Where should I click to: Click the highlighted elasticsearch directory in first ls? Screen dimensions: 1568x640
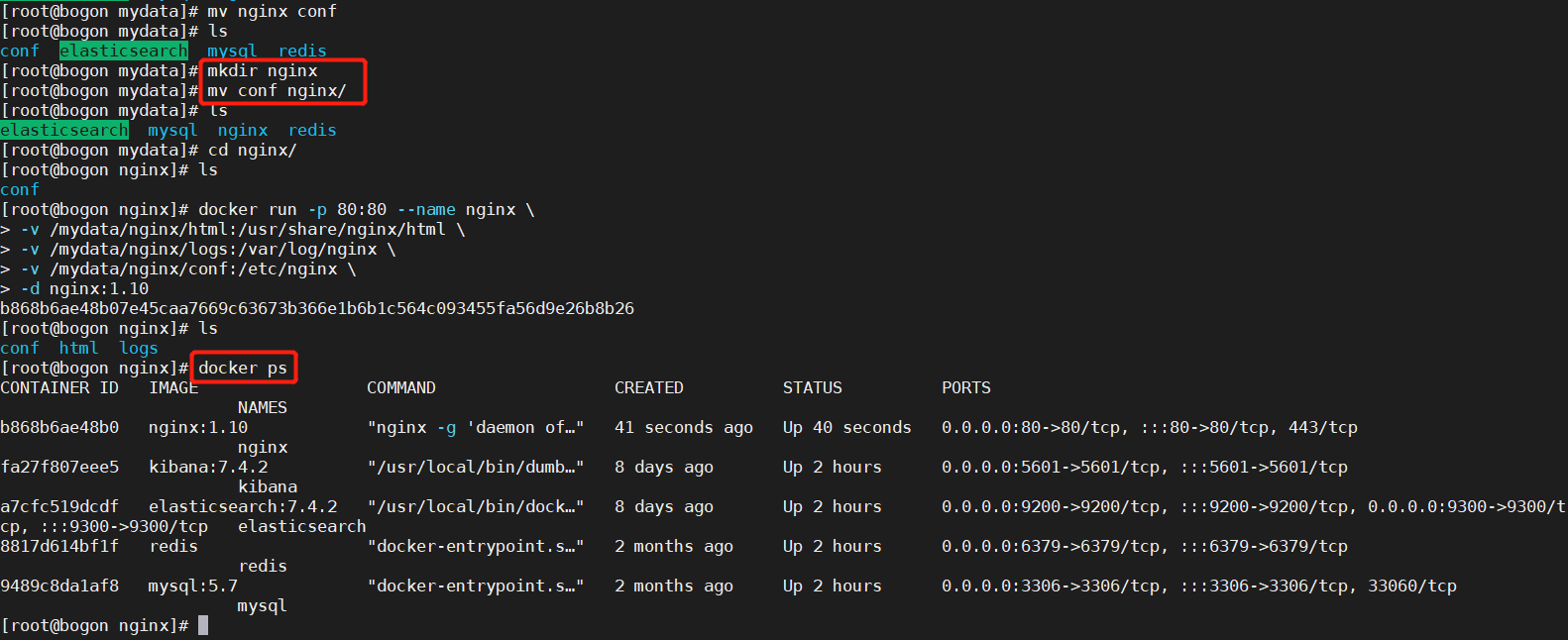coord(124,51)
